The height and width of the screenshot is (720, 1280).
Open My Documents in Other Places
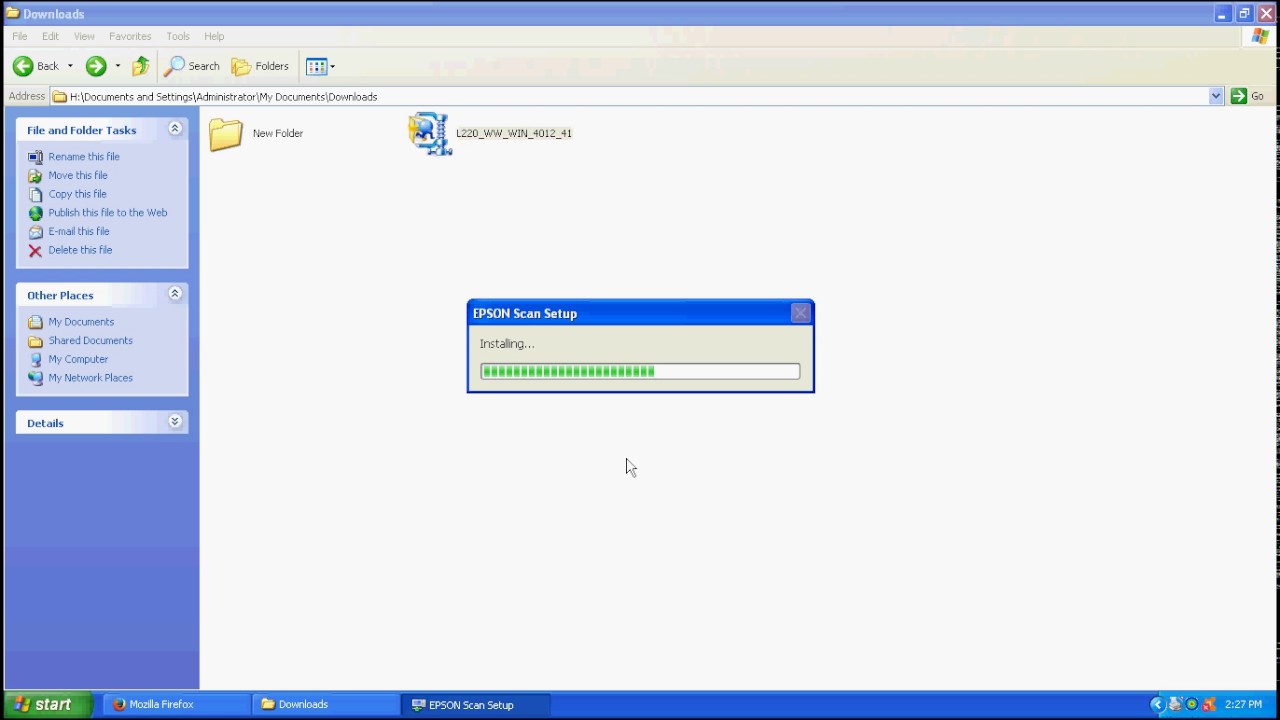(81, 322)
